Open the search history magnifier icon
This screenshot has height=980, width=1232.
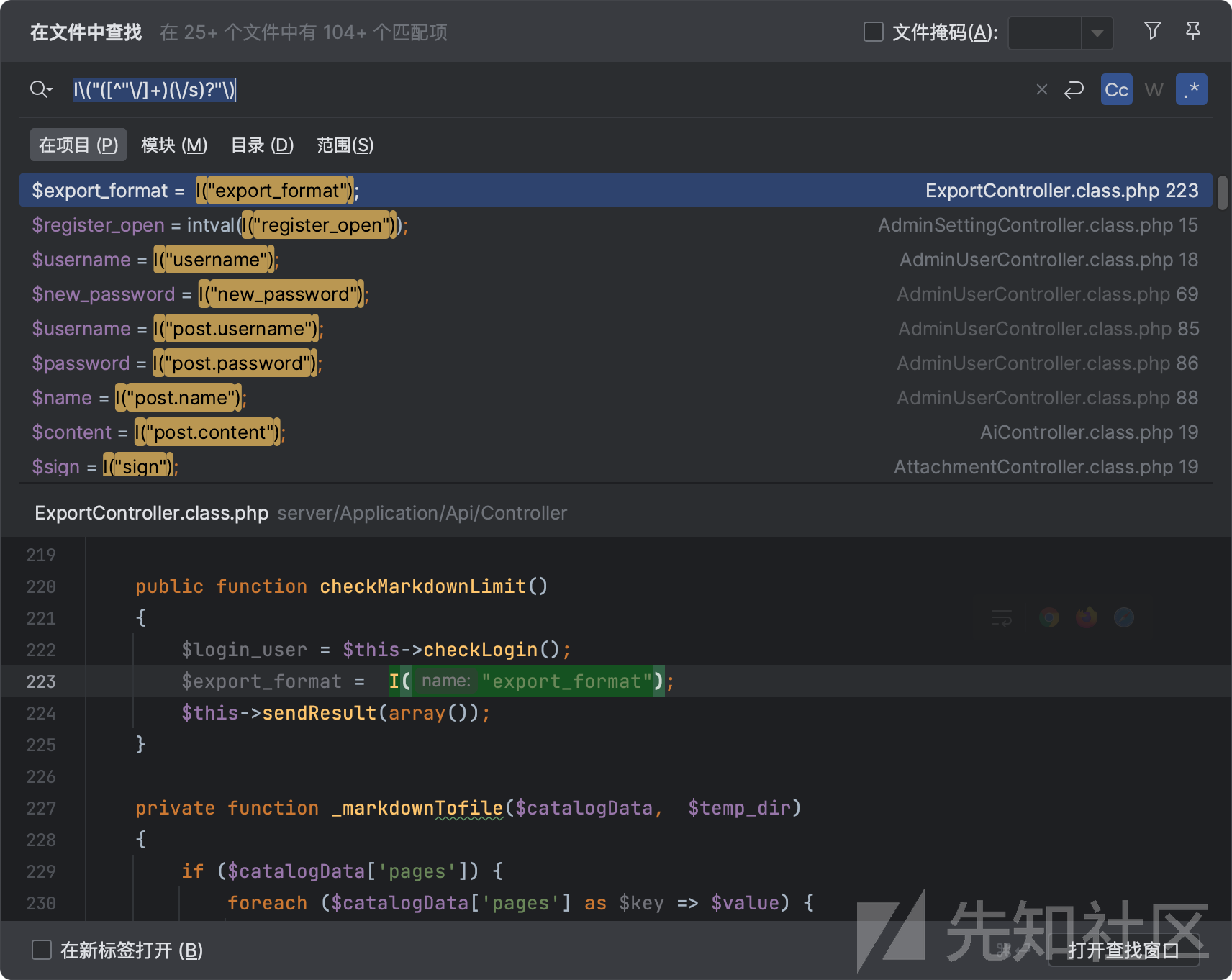pyautogui.click(x=41, y=89)
